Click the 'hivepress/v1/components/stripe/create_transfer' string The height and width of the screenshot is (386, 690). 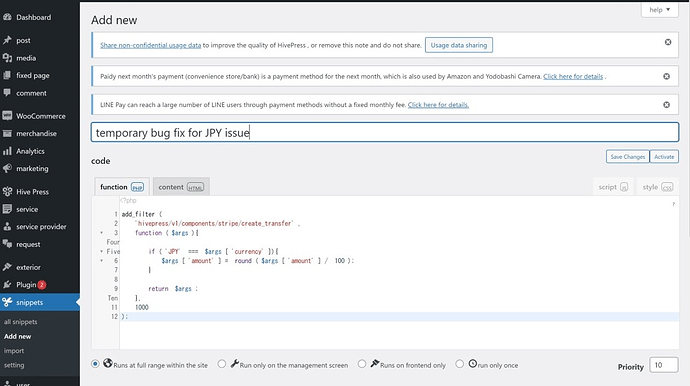[x=214, y=224]
